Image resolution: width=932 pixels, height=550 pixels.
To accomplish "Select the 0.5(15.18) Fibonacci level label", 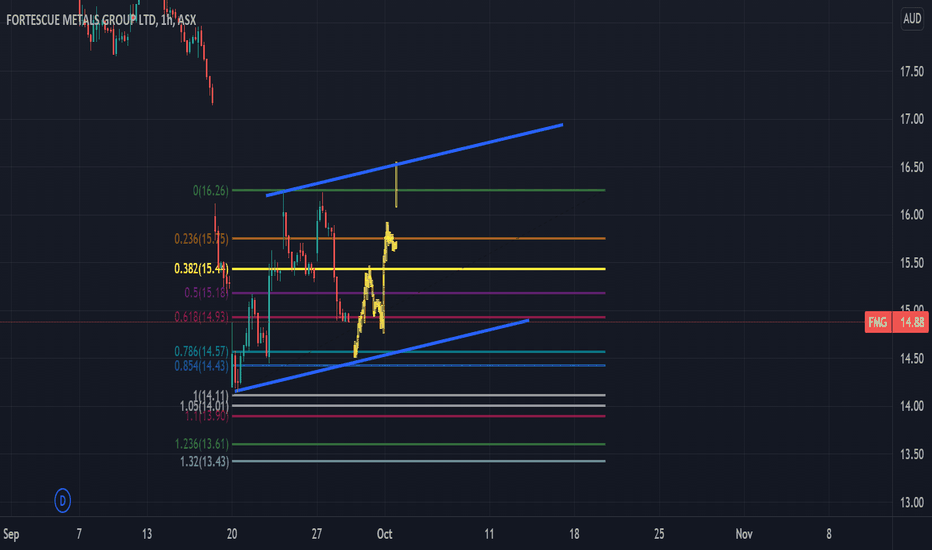I will [206, 293].
